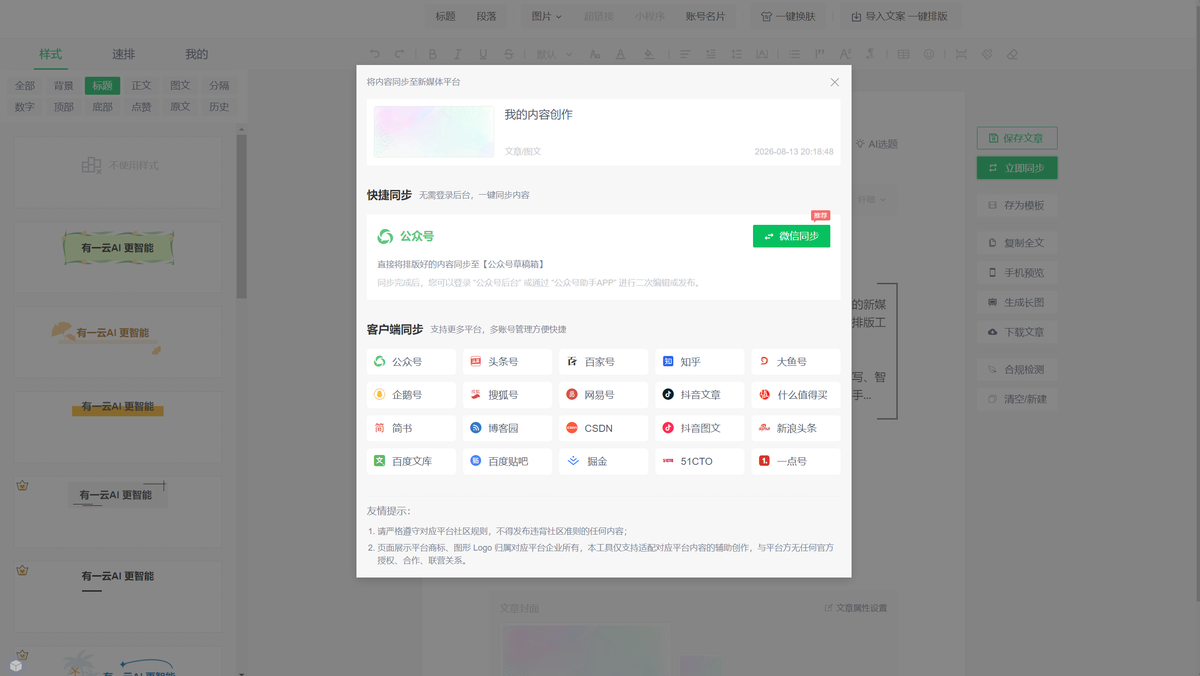This screenshot has height=676, width=1200.
Task: Select the 头条号 platform icon
Action: (x=476, y=362)
